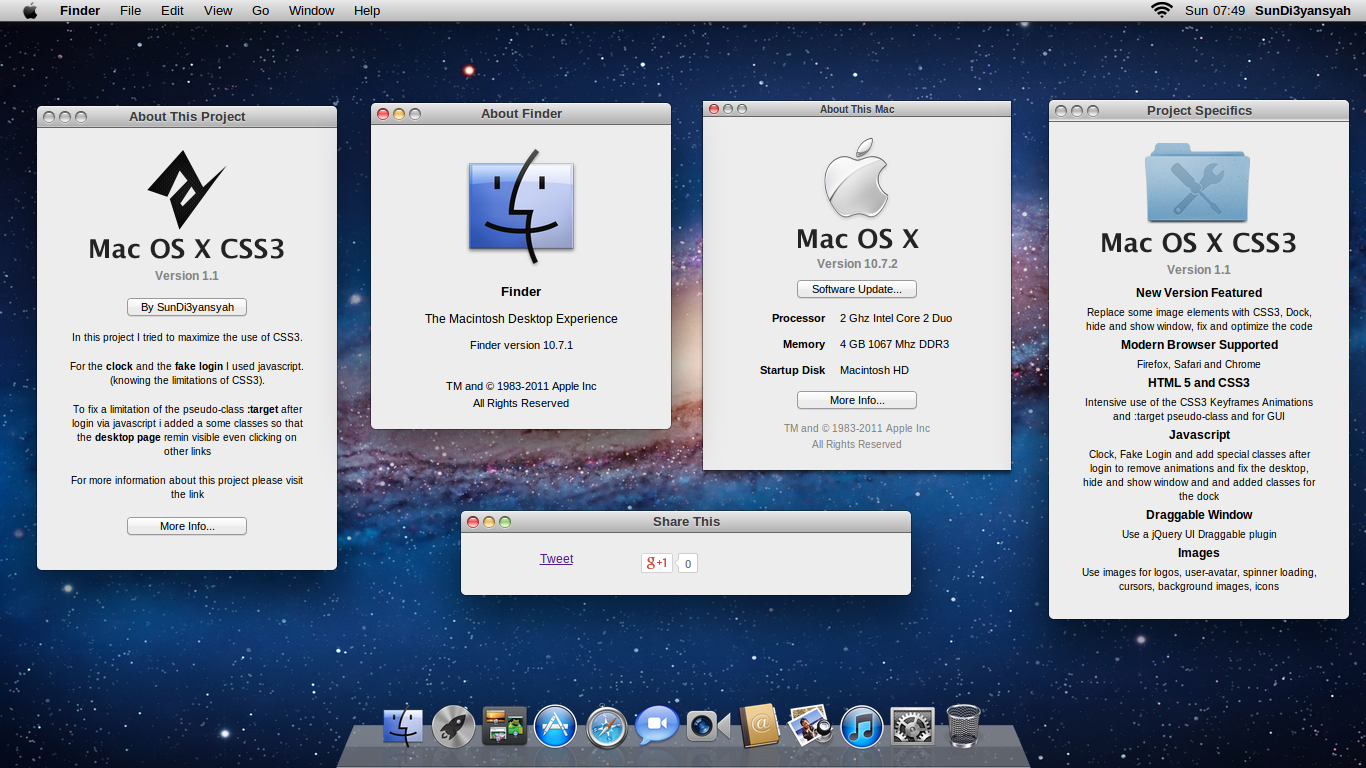Zoom the About Finder window
This screenshot has width=1366, height=768.
[415, 114]
